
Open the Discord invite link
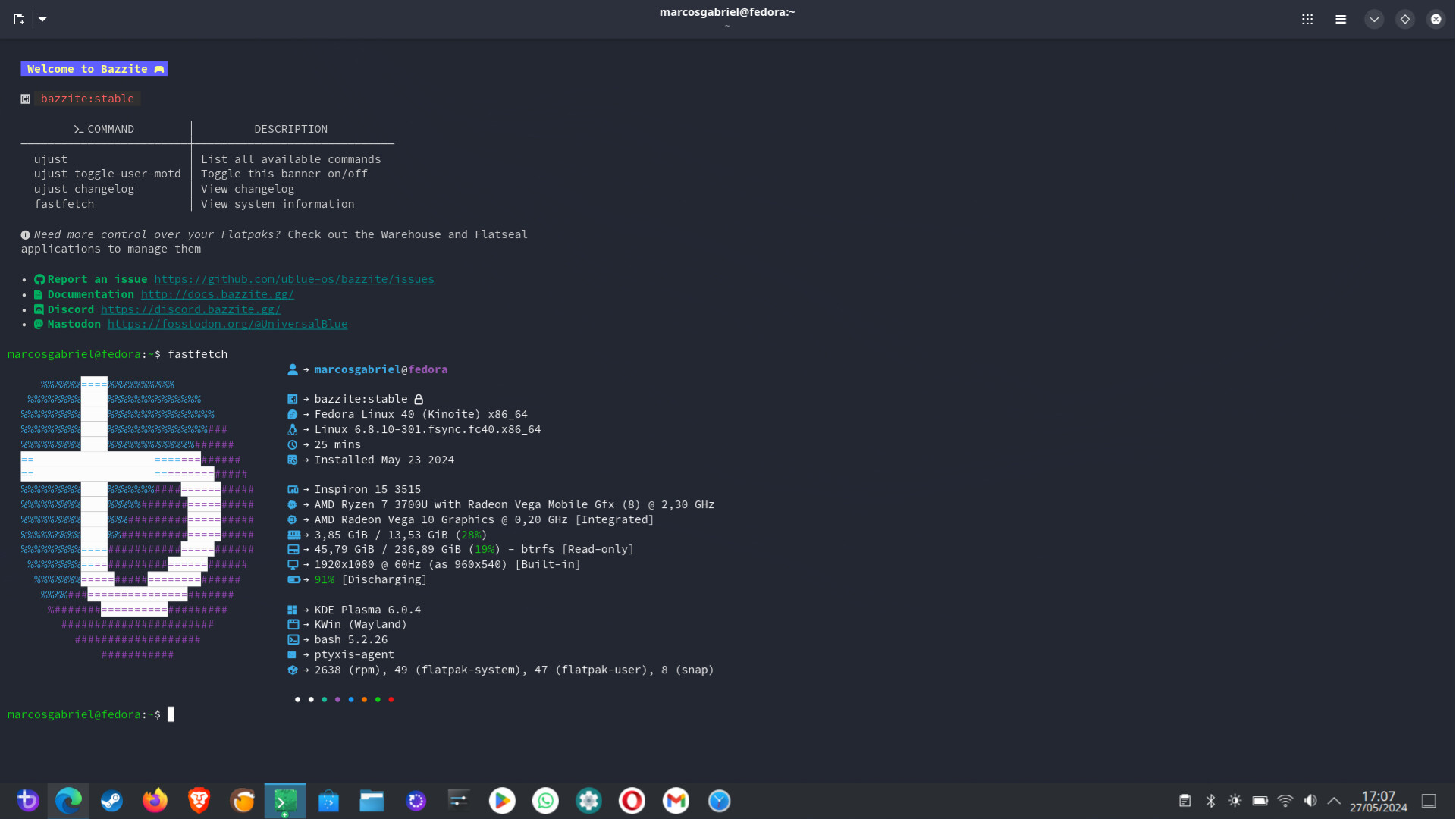pos(190,309)
